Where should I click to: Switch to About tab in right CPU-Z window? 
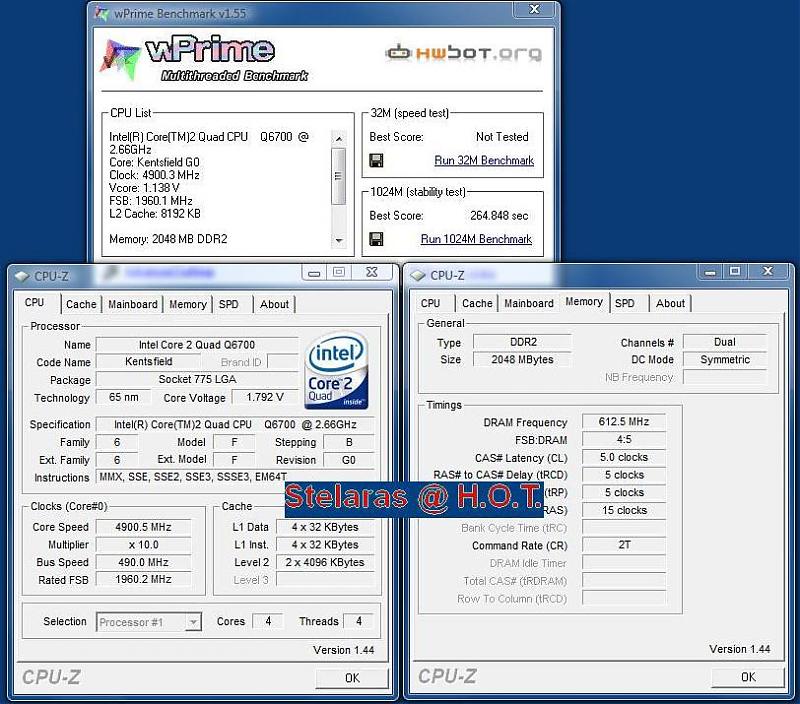(670, 304)
